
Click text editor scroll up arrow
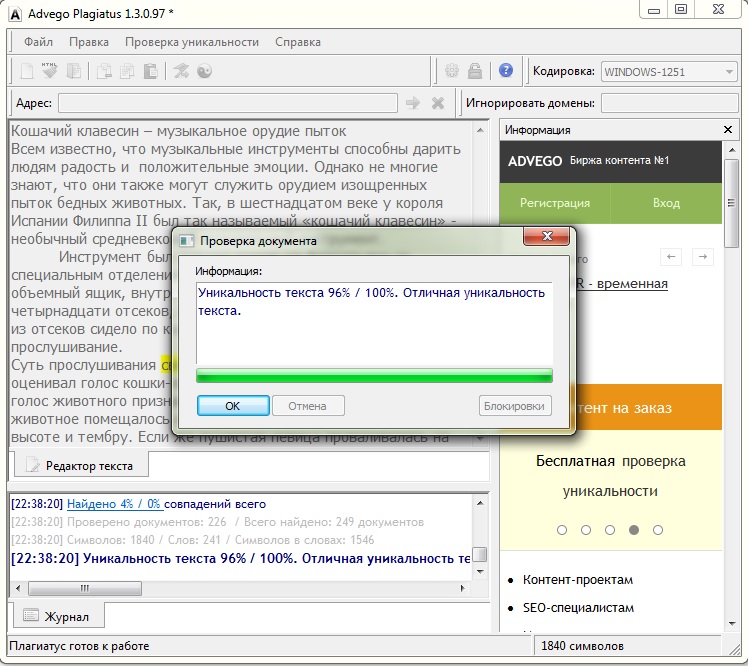(480, 130)
